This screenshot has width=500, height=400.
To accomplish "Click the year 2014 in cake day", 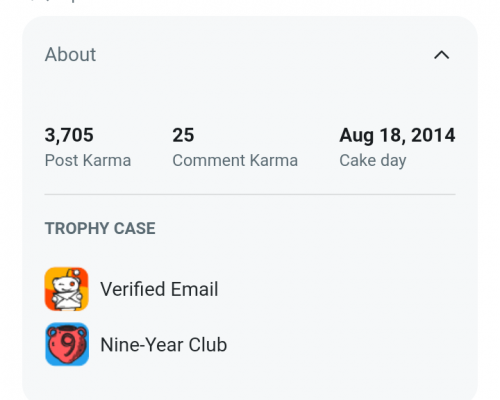I will tap(433, 135).
